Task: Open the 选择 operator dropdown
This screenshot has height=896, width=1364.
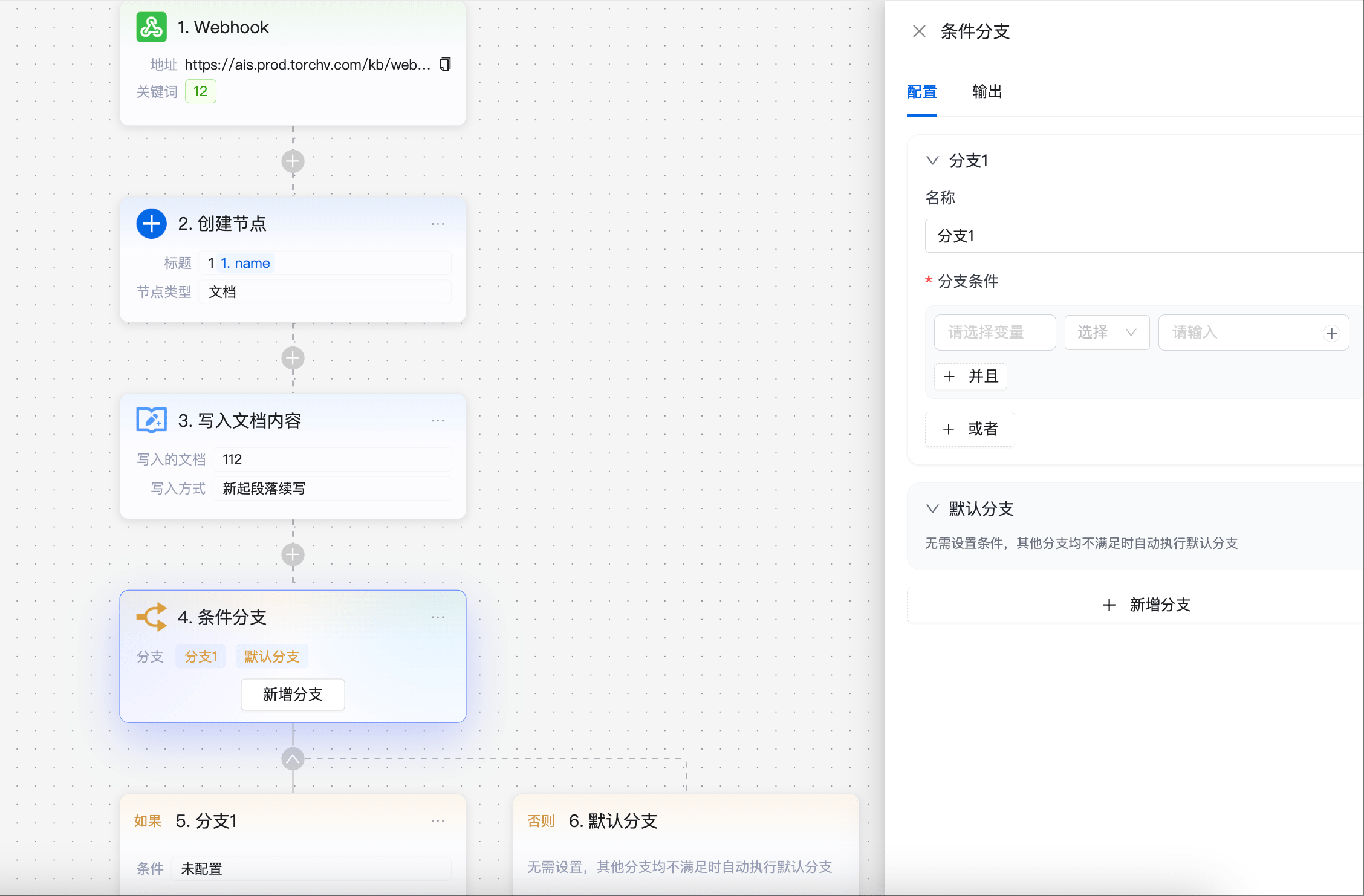Action: pos(1106,332)
